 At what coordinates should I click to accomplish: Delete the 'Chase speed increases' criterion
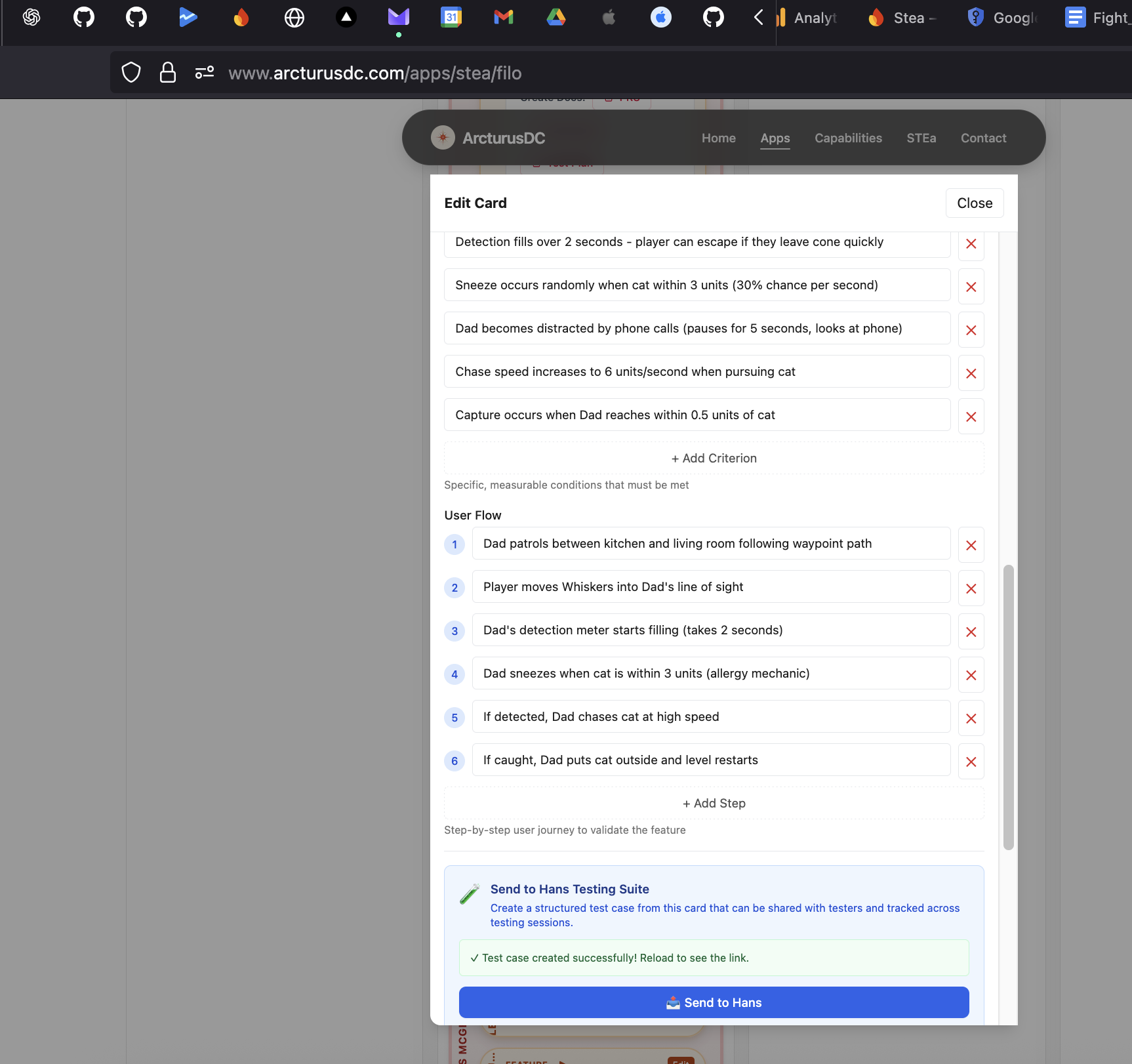pos(971,374)
